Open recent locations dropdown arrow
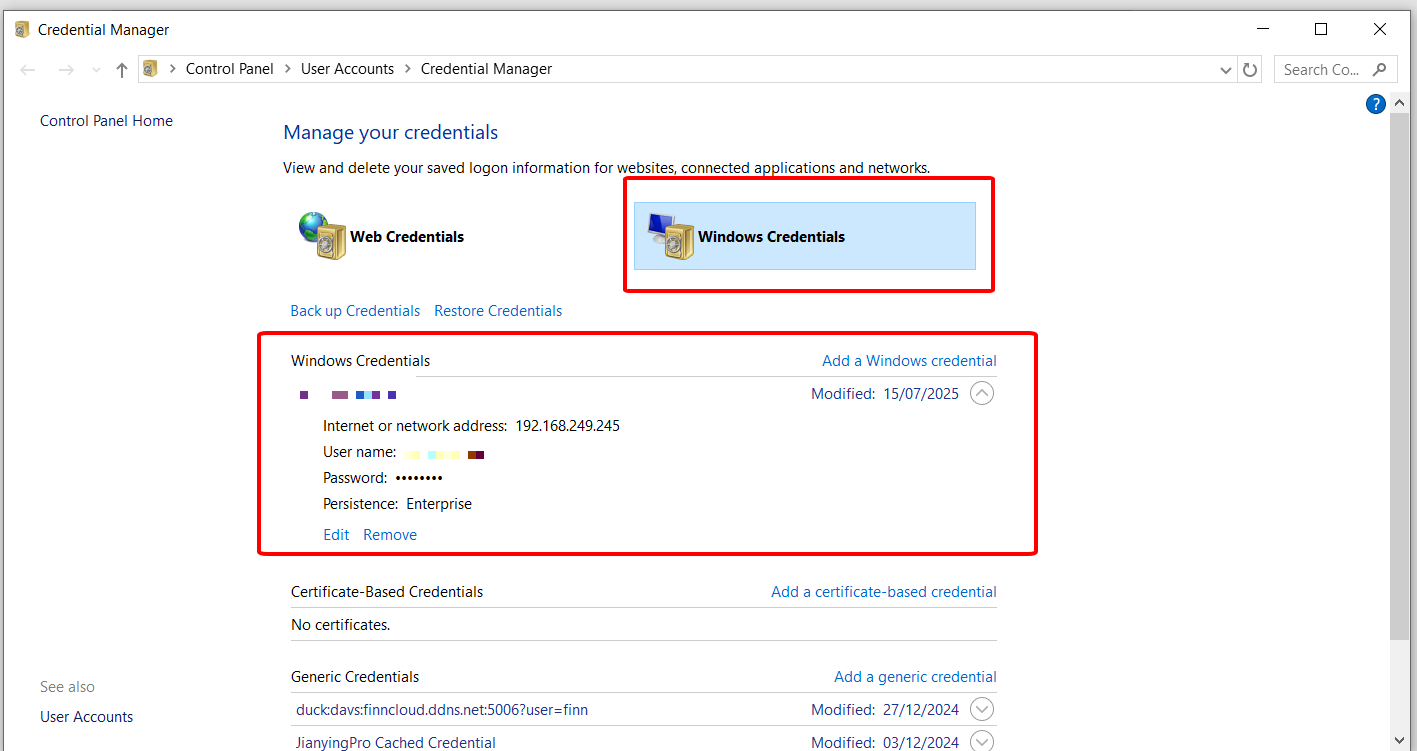Viewport: 1417px width, 751px height. 96,70
